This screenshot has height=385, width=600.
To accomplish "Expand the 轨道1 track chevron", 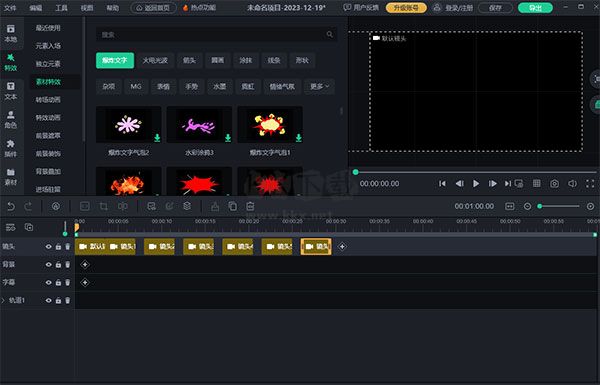I will (3, 300).
